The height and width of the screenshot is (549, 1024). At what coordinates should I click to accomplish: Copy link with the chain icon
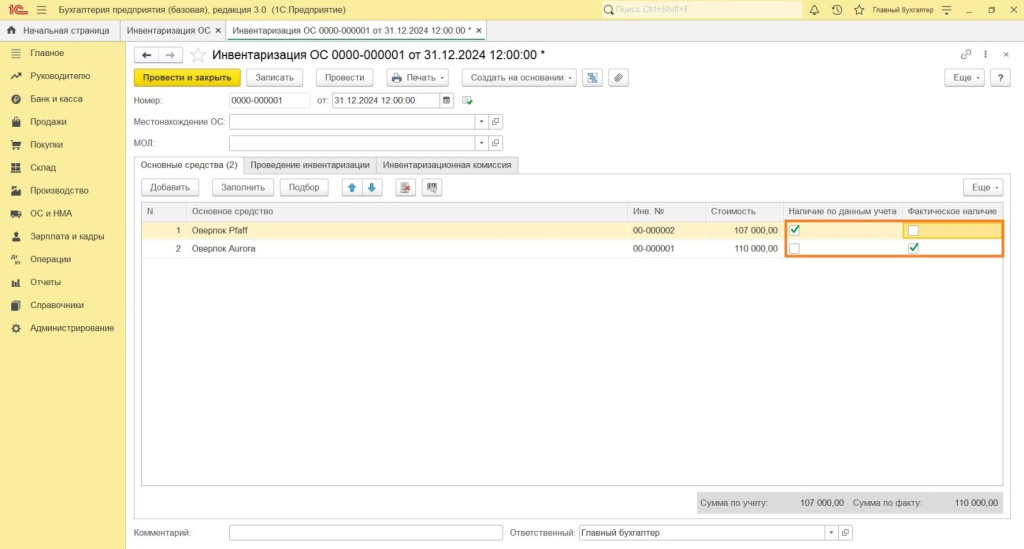[x=966, y=55]
